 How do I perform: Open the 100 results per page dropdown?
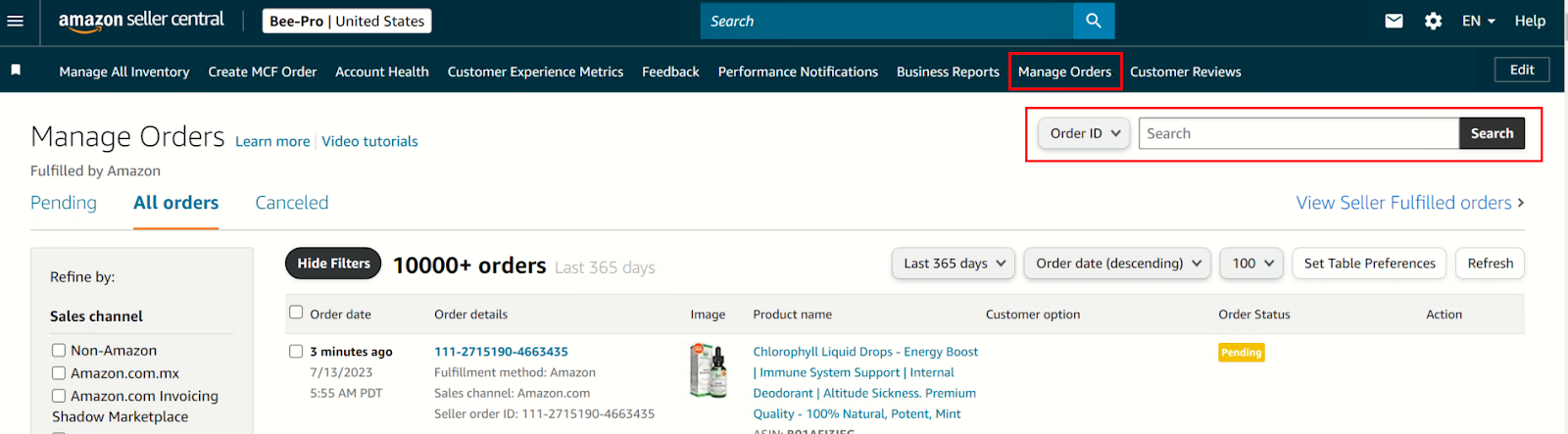pyautogui.click(x=1252, y=263)
